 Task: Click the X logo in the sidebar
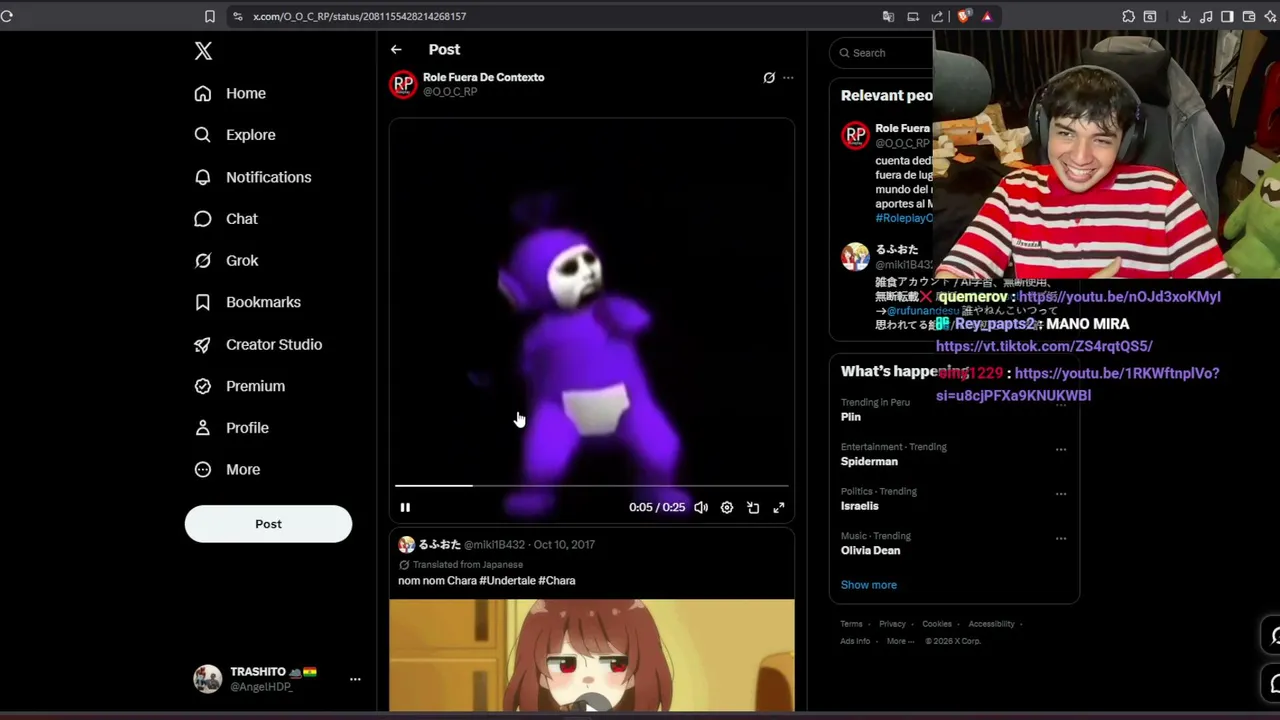[203, 51]
